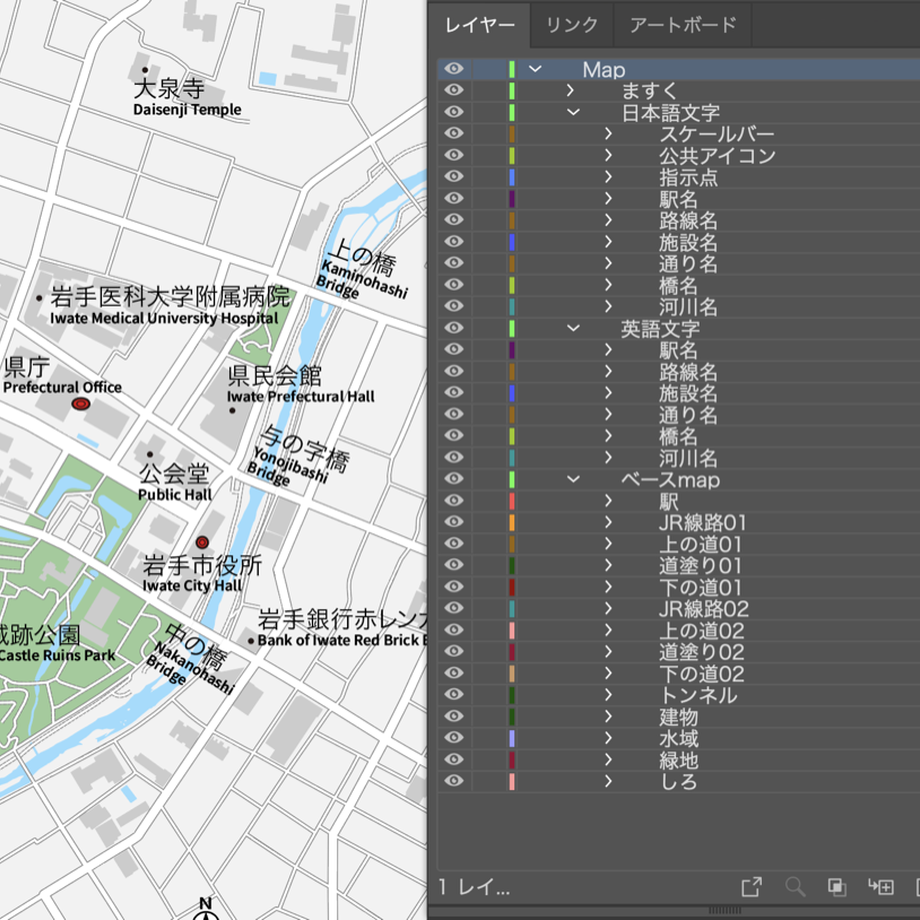Click the Create New Sublayer icon
The height and width of the screenshot is (920, 920).
(881, 887)
